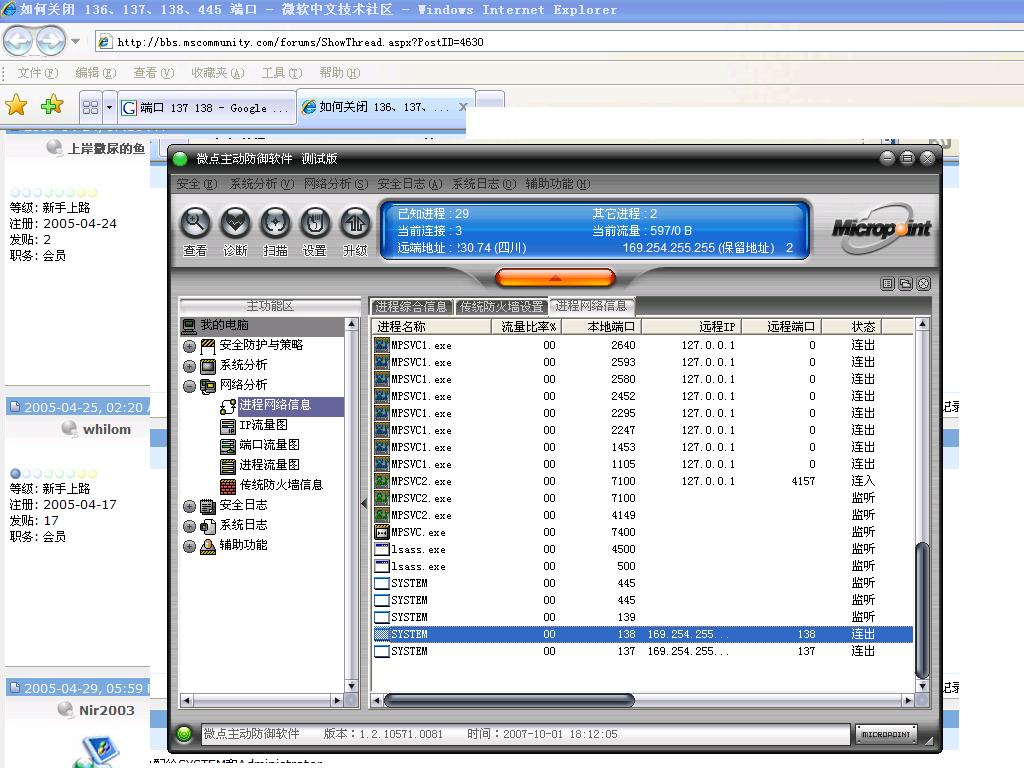This screenshot has height=768, width=1024.
Task: Click the first small panel icon below Micropoint logo
Action: click(887, 283)
